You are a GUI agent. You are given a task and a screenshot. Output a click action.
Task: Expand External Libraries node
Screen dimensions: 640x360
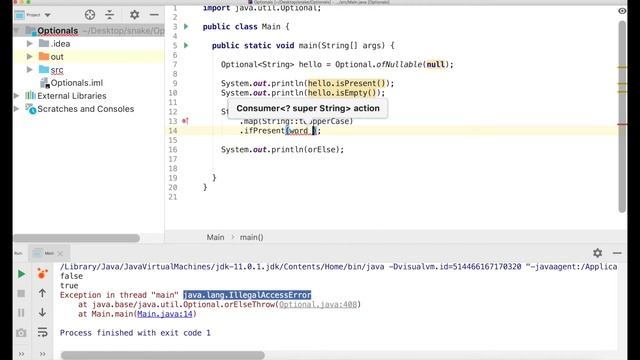click(16, 96)
